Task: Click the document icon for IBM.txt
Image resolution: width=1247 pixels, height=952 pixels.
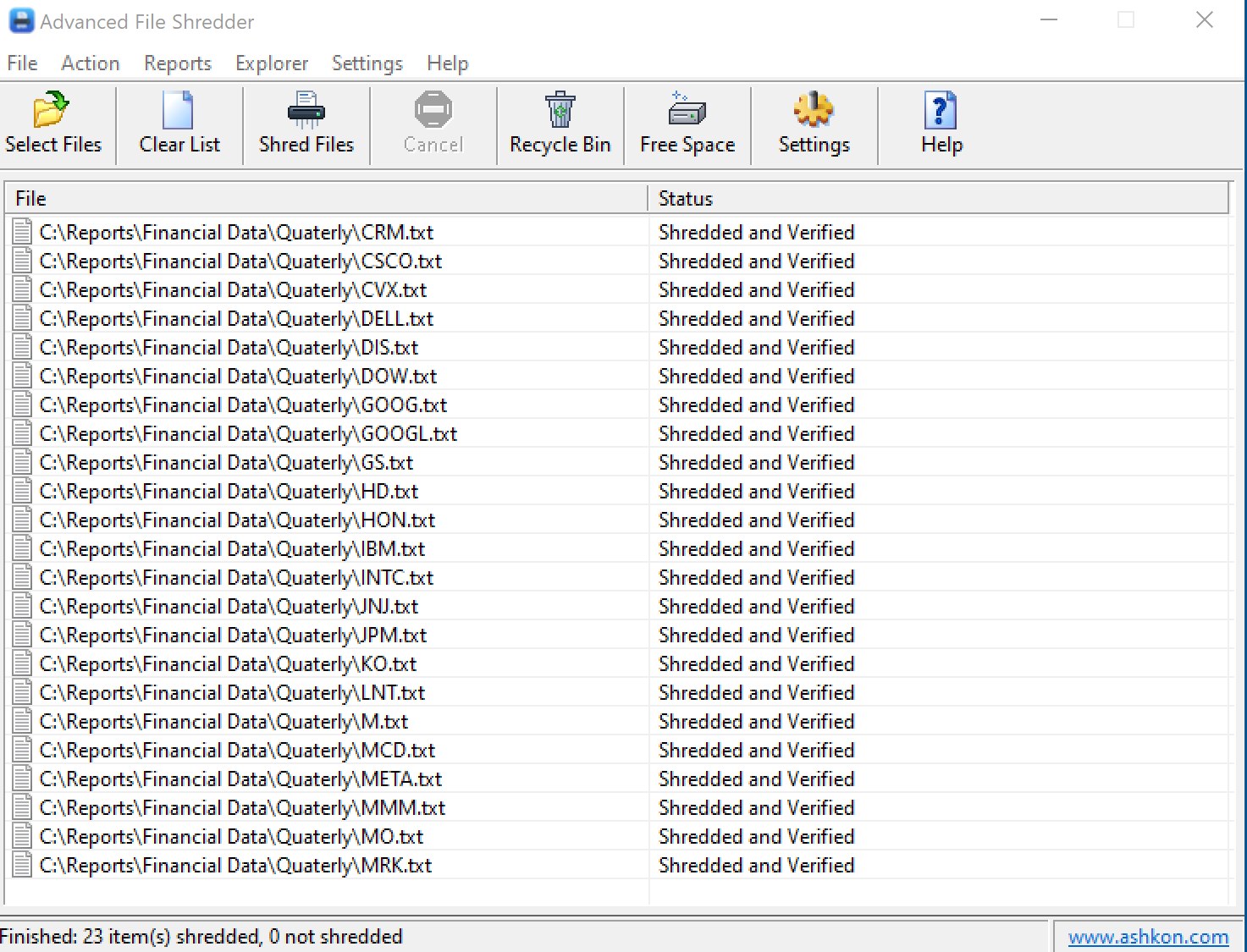Action: pos(23,548)
